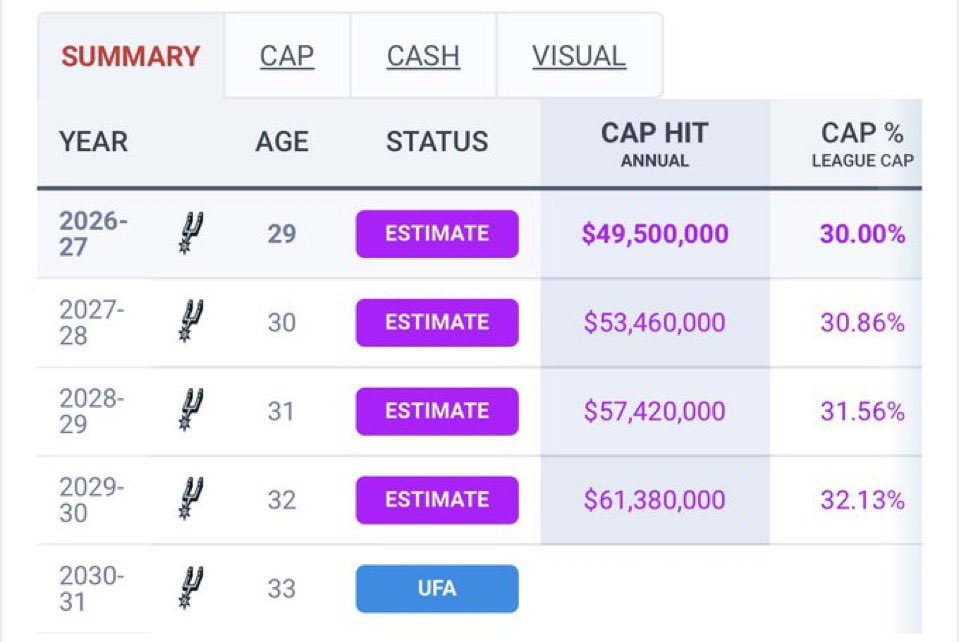959x642 pixels.
Task: Click the CAP % LEAGUE CAP header
Action: (862, 144)
